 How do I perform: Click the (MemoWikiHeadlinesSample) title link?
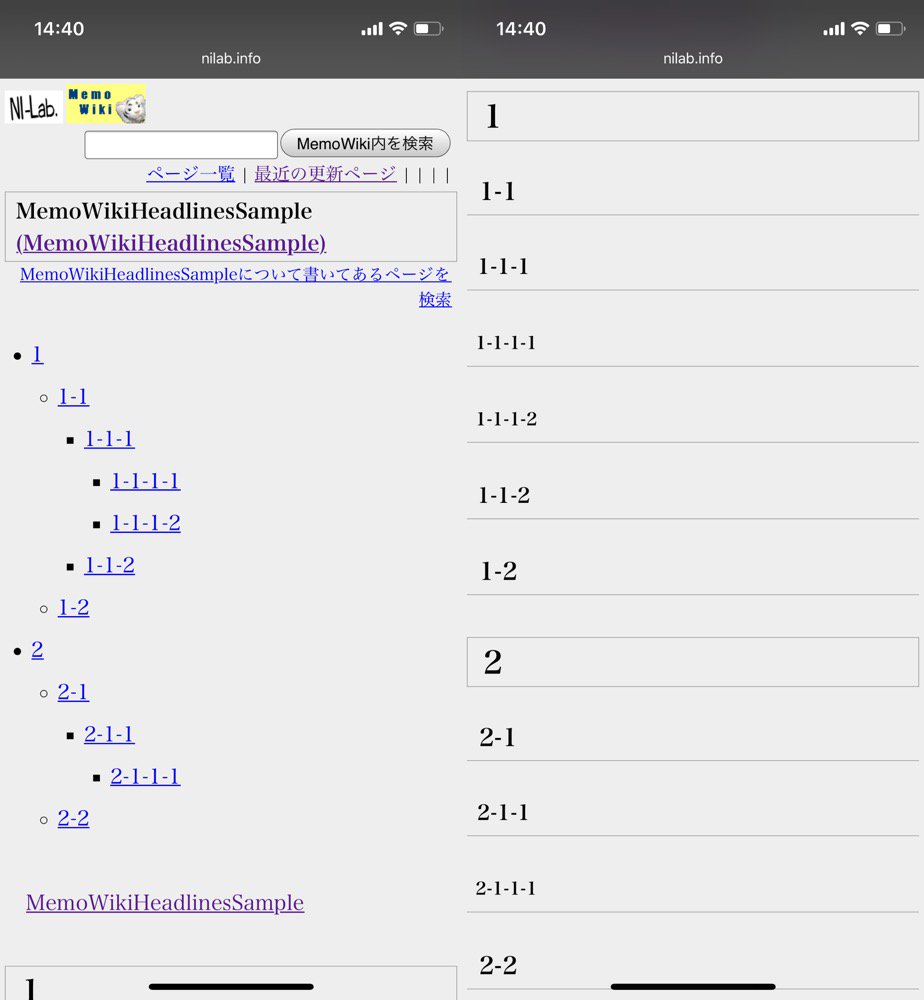171,243
